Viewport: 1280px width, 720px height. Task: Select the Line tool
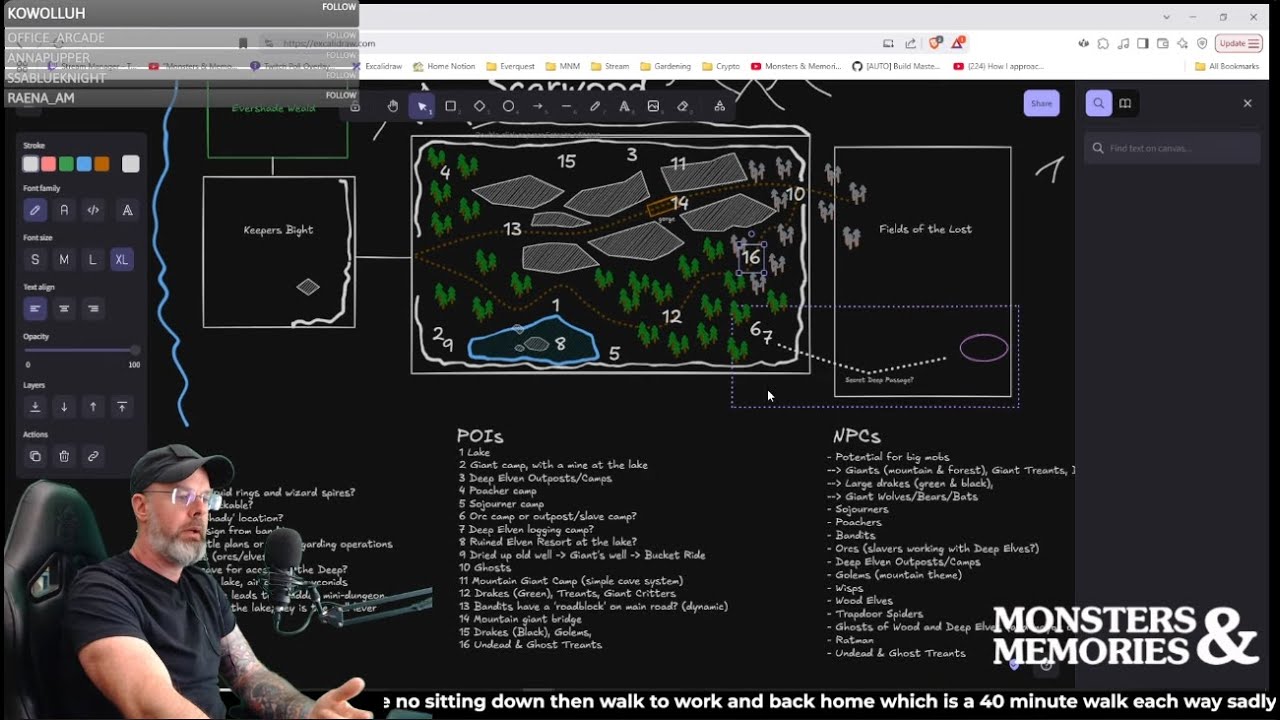567,106
